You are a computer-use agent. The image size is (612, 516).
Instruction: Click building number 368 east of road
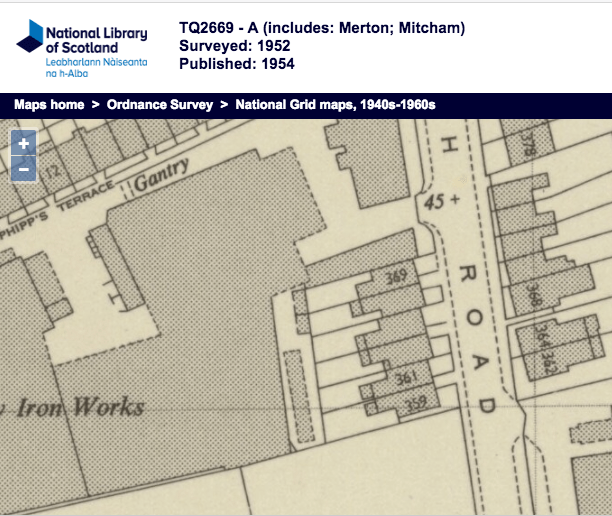point(533,294)
